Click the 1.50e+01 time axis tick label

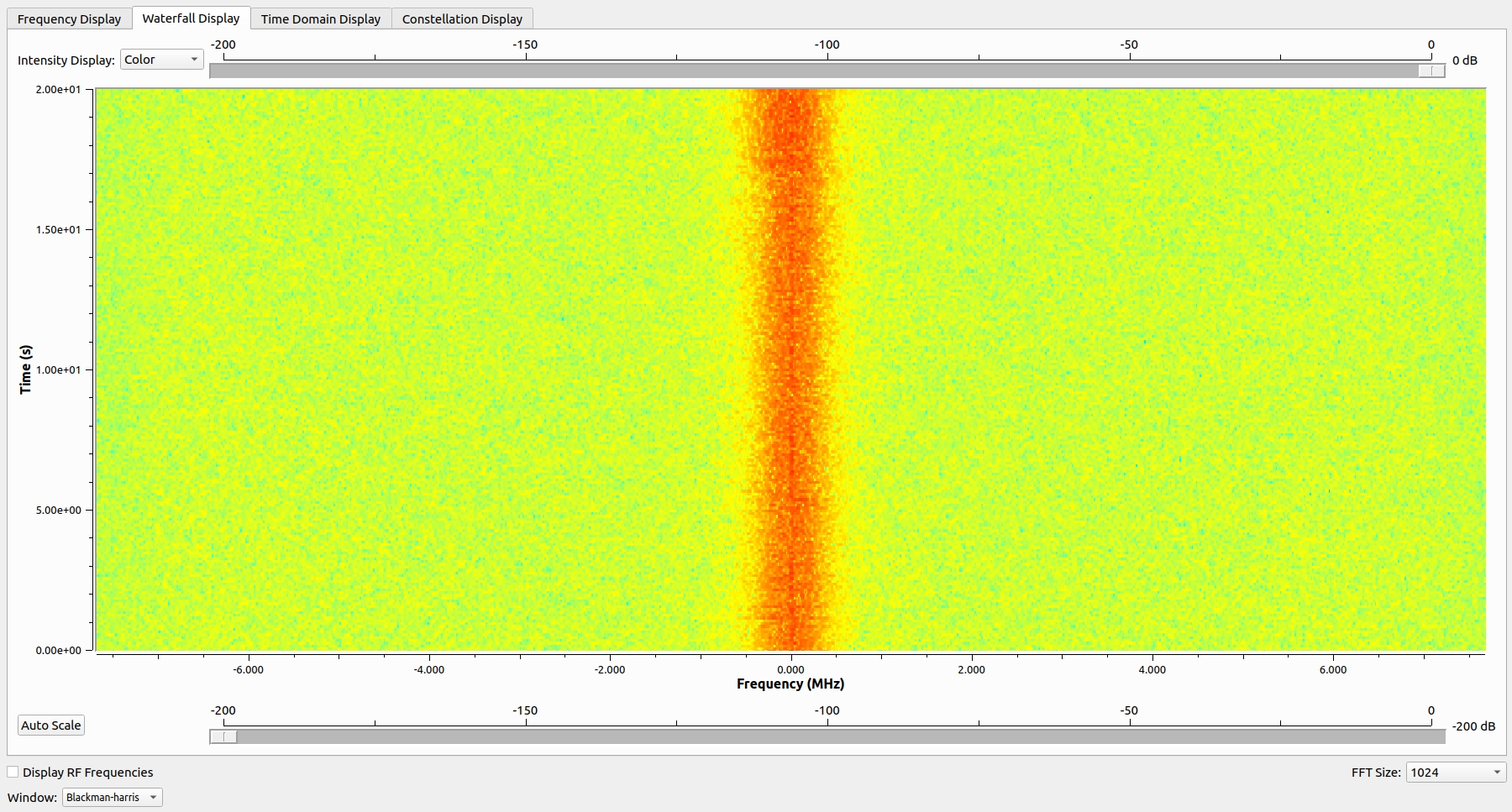58,229
